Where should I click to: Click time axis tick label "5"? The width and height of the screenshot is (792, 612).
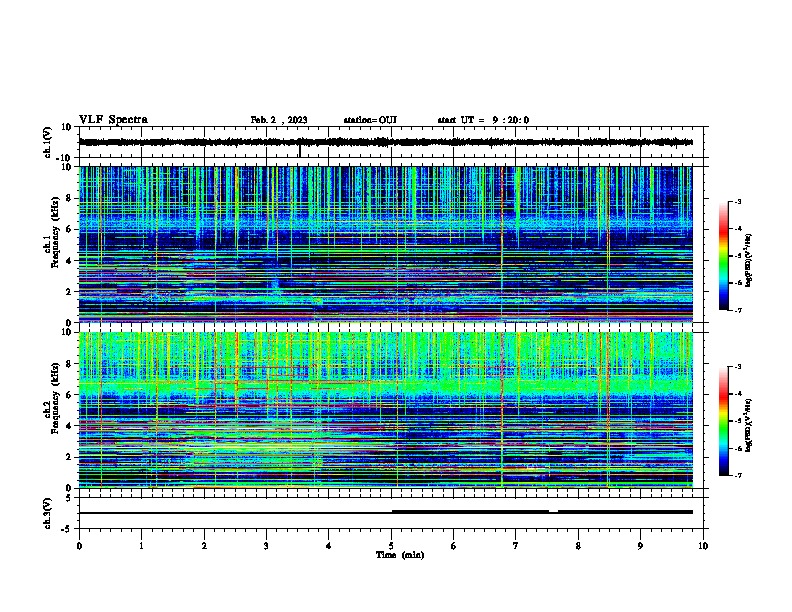391,546
